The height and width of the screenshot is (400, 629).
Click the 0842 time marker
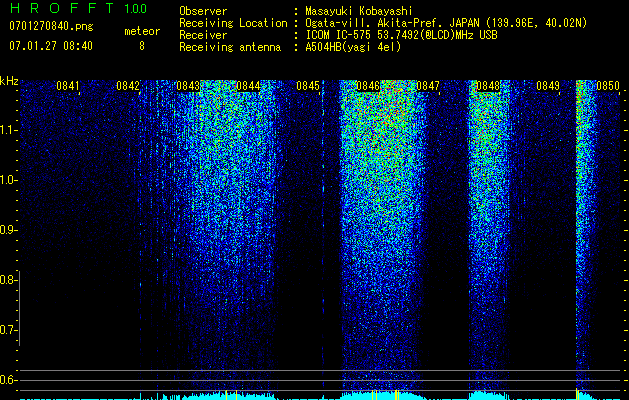pos(128,86)
